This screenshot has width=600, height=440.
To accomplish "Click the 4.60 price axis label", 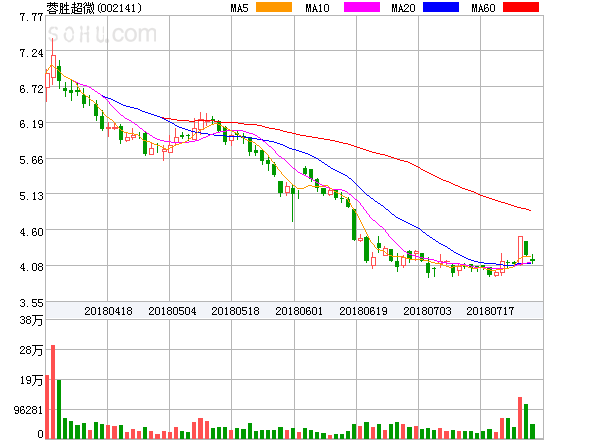I will pyautogui.click(x=31, y=232).
